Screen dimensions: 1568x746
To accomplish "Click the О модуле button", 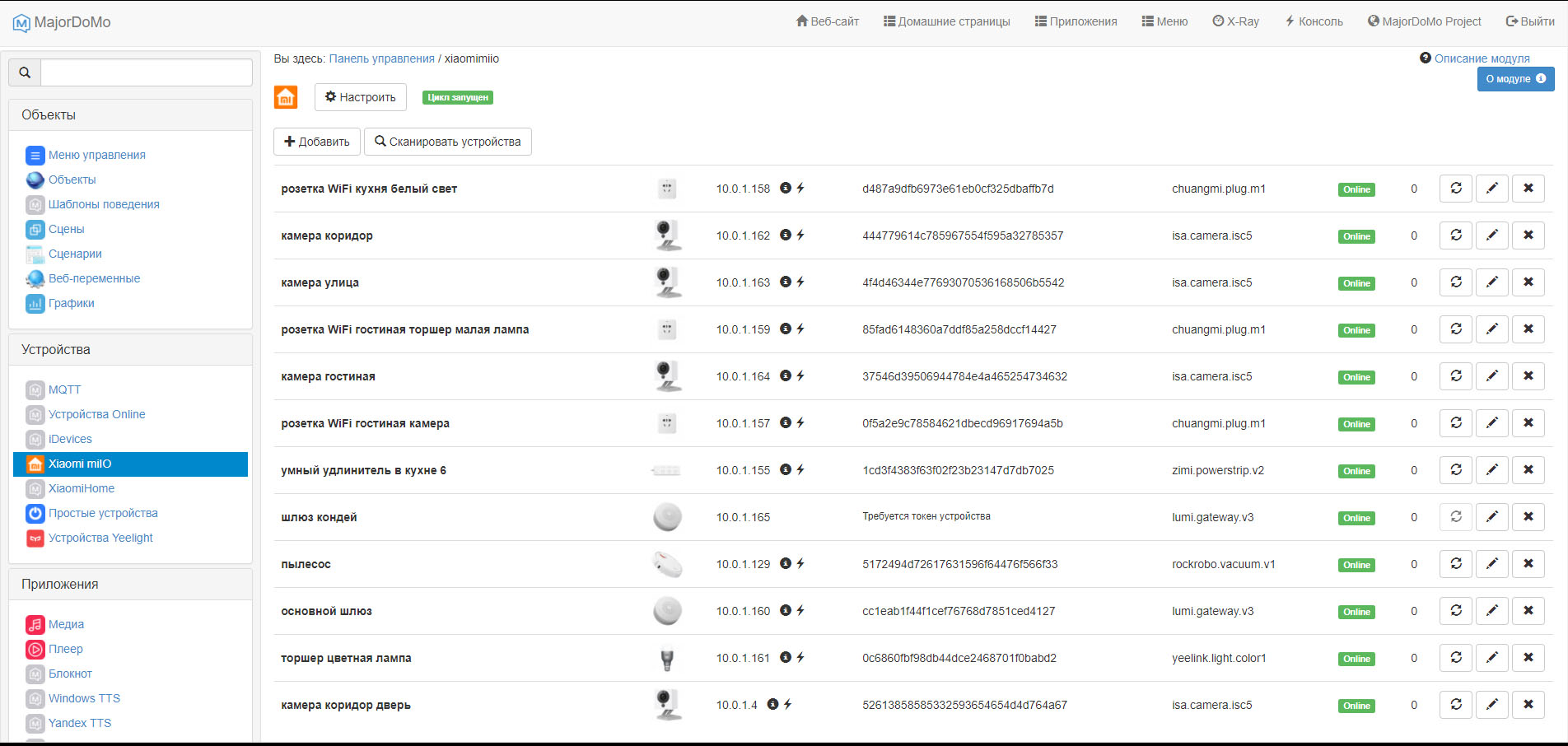I will [1514, 79].
